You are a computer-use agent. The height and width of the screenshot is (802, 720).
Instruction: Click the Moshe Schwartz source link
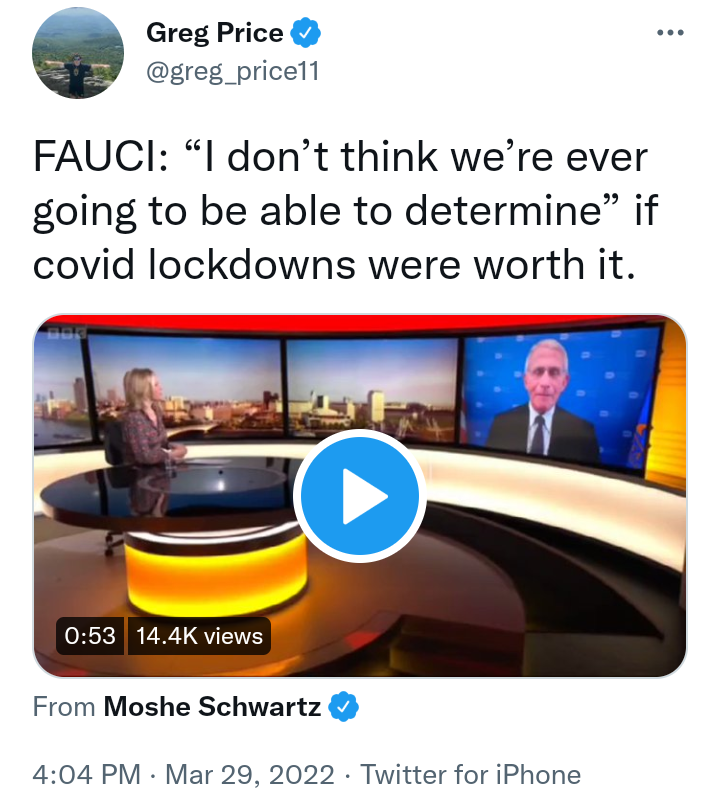(x=212, y=706)
